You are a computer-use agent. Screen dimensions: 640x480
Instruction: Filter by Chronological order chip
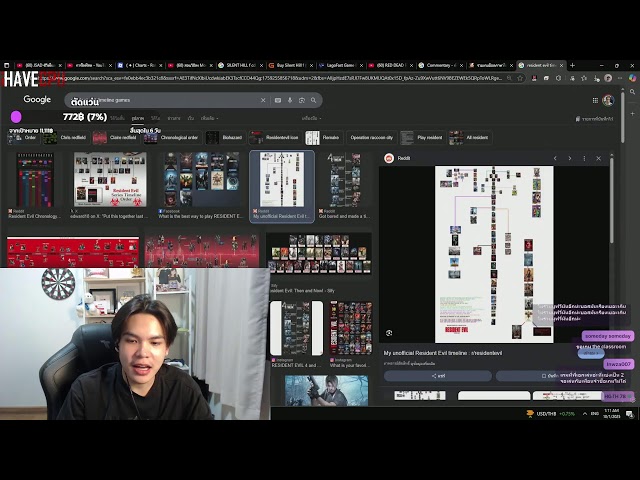pyautogui.click(x=172, y=138)
